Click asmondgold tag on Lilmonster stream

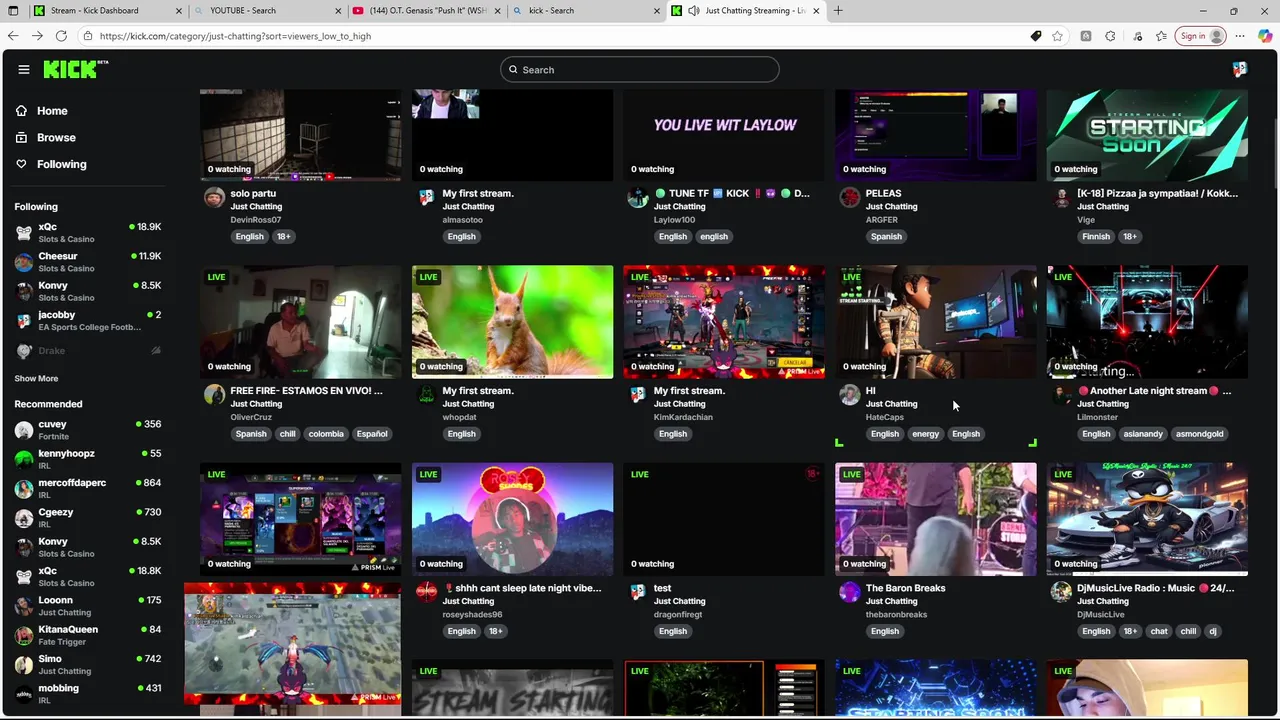click(1199, 434)
